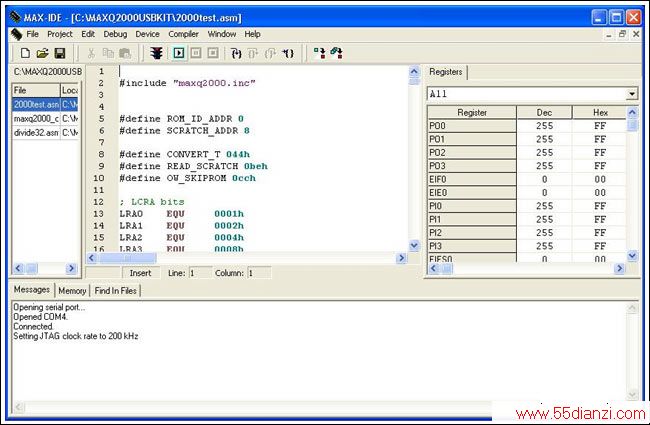
Task: Click the traffic light compile icon
Action: click(x=156, y=53)
